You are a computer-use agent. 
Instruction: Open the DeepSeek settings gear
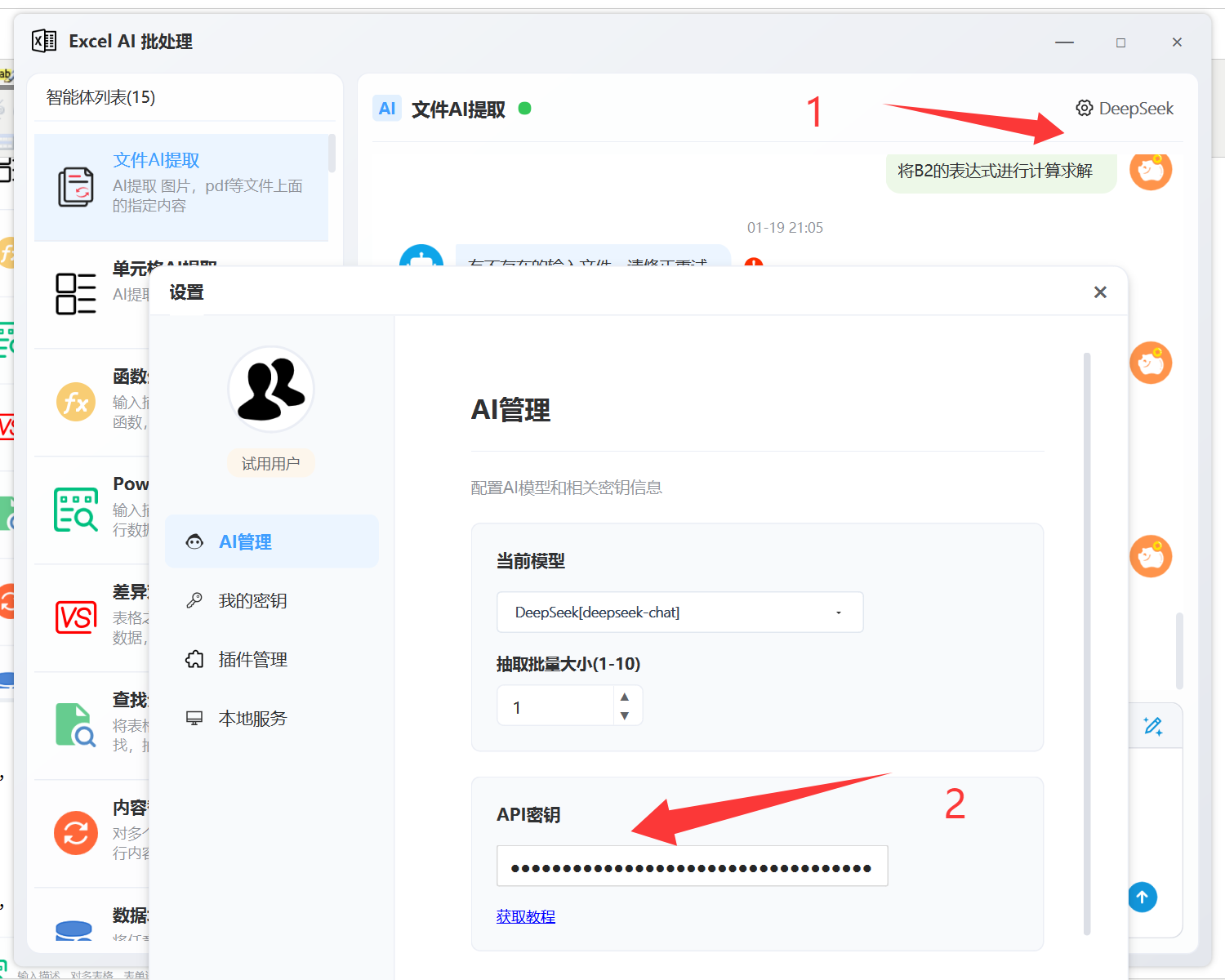click(x=1084, y=108)
